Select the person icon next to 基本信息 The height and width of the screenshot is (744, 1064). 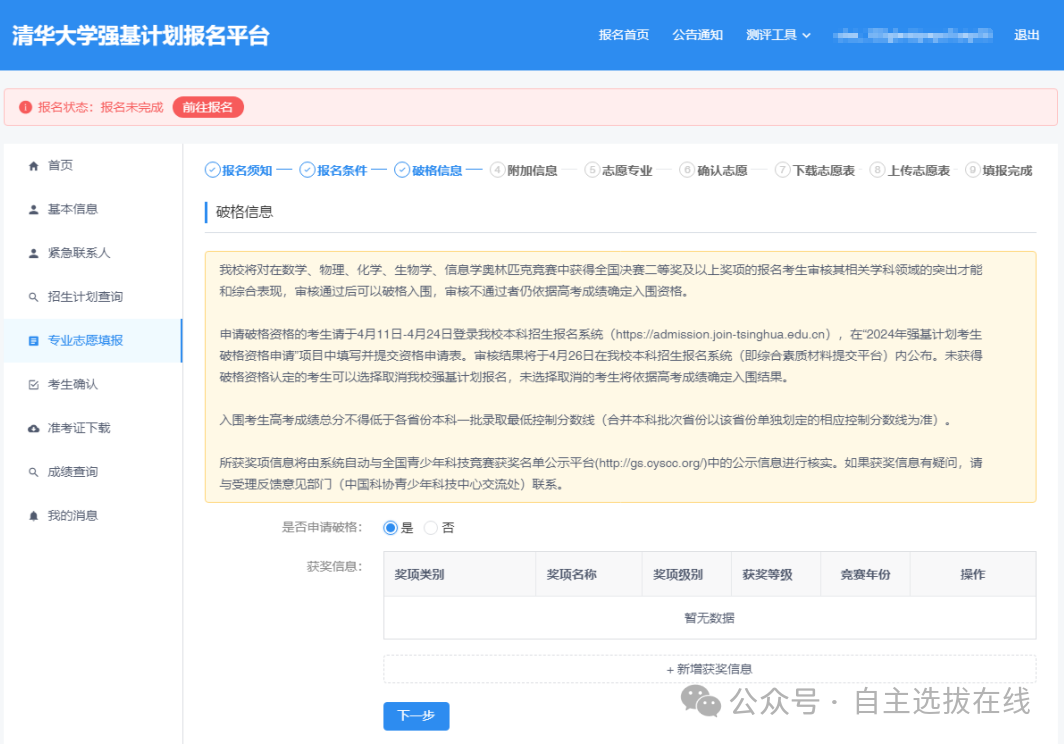[35, 208]
